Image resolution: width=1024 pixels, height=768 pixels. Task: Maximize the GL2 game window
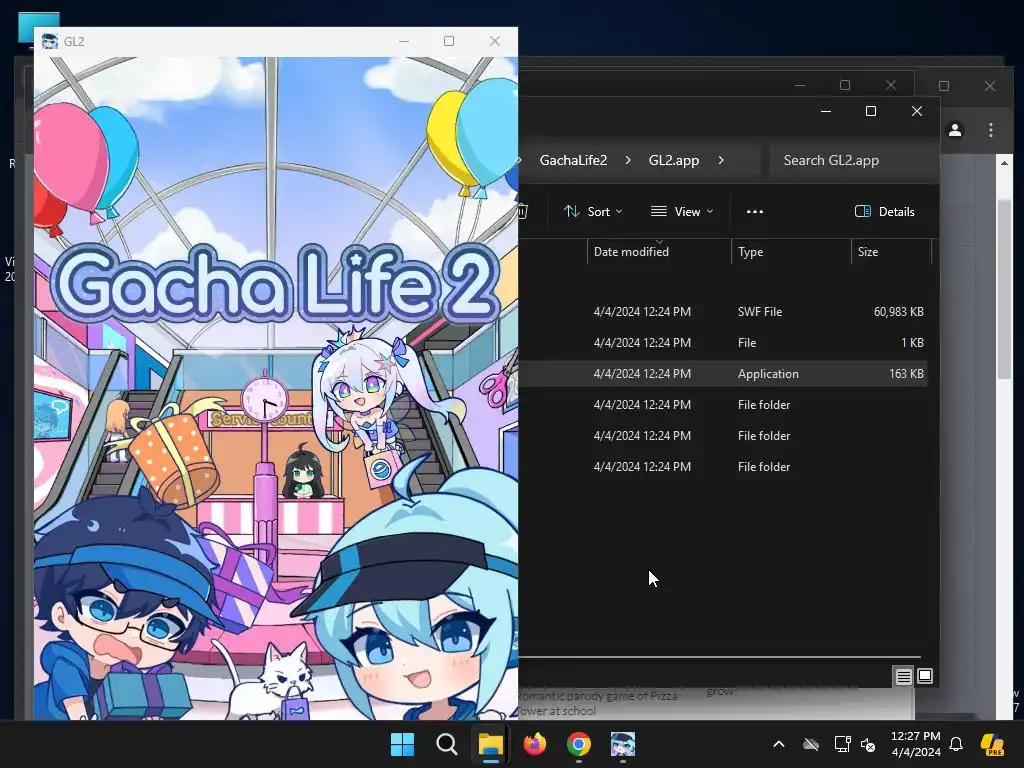pos(449,41)
